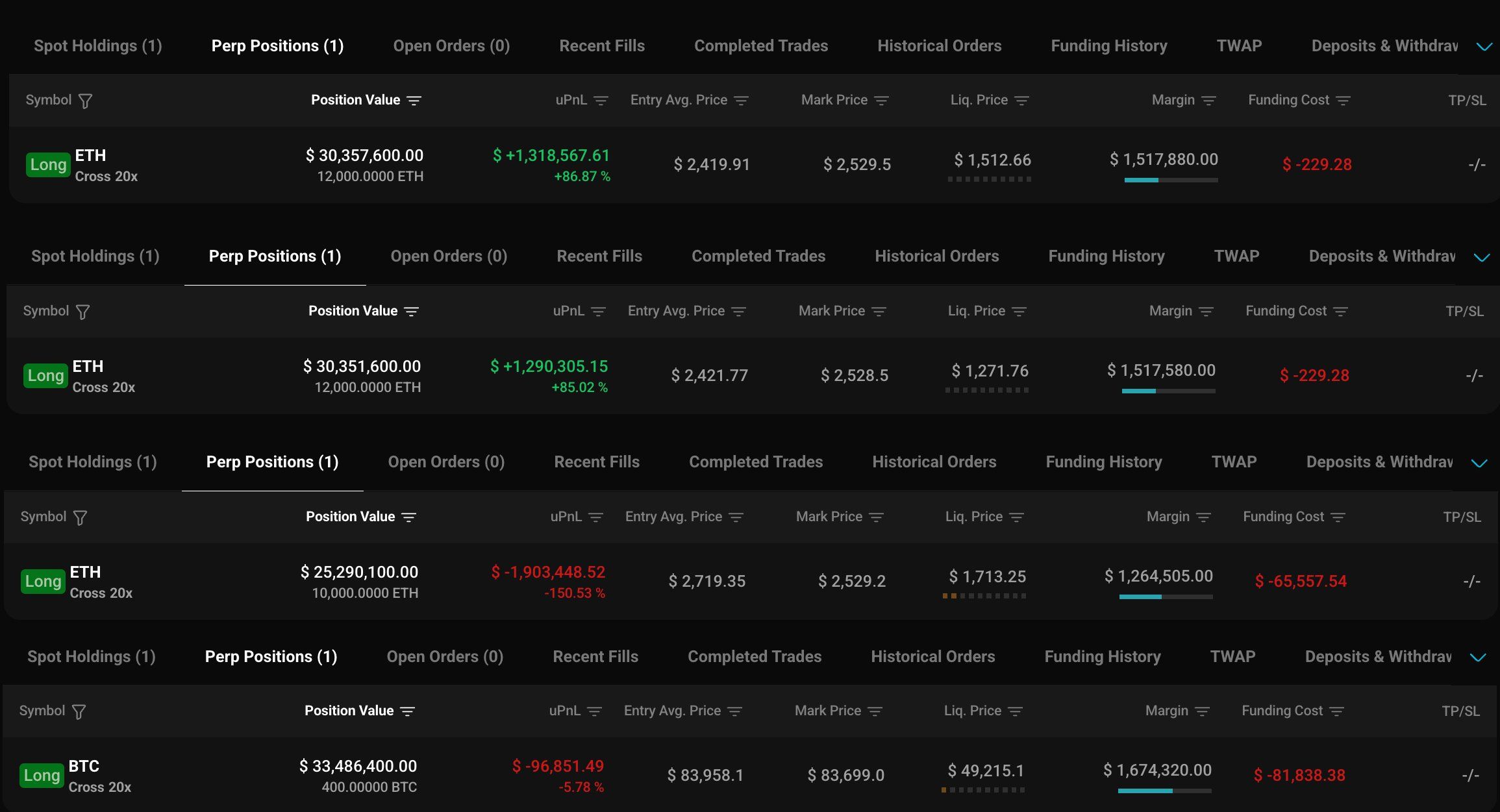This screenshot has height=812, width=1500.
Task: Click Long badge on BTC position
Action: point(42,775)
